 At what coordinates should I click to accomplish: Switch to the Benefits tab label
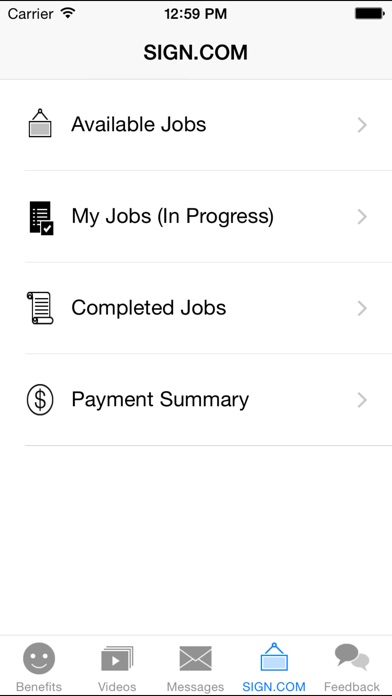(x=39, y=687)
